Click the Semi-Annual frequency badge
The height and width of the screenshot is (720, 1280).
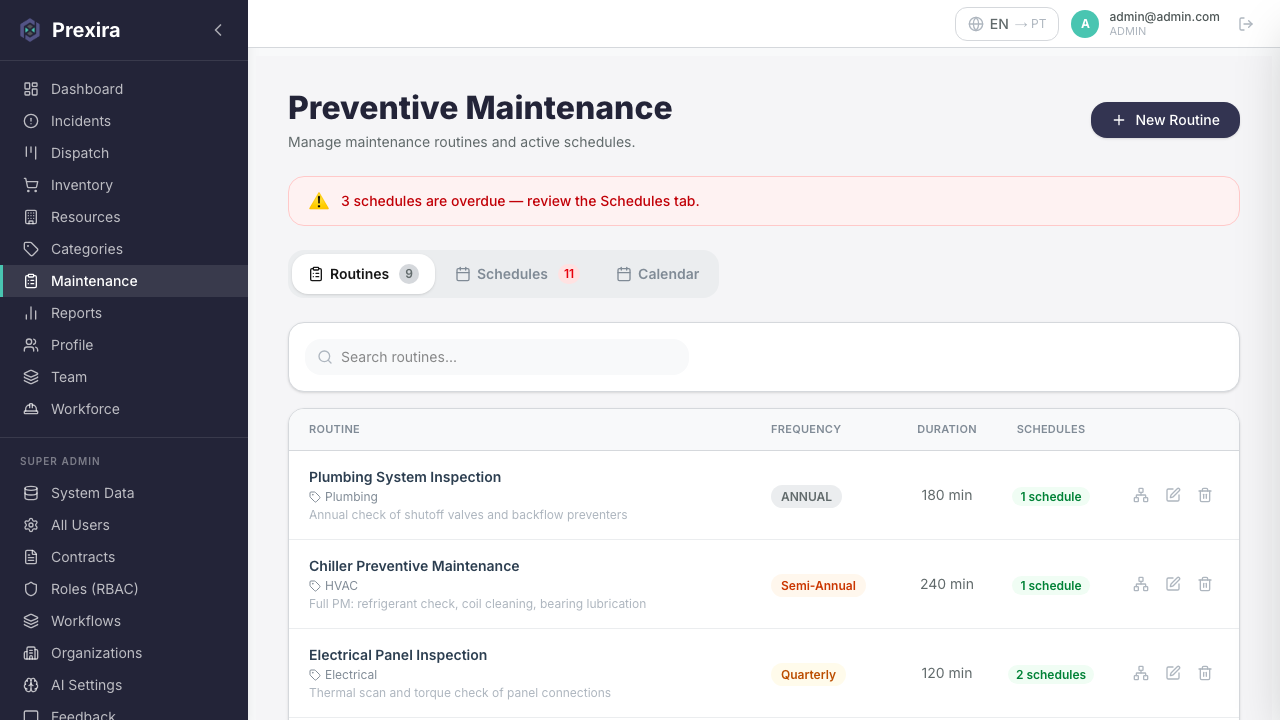tap(818, 585)
